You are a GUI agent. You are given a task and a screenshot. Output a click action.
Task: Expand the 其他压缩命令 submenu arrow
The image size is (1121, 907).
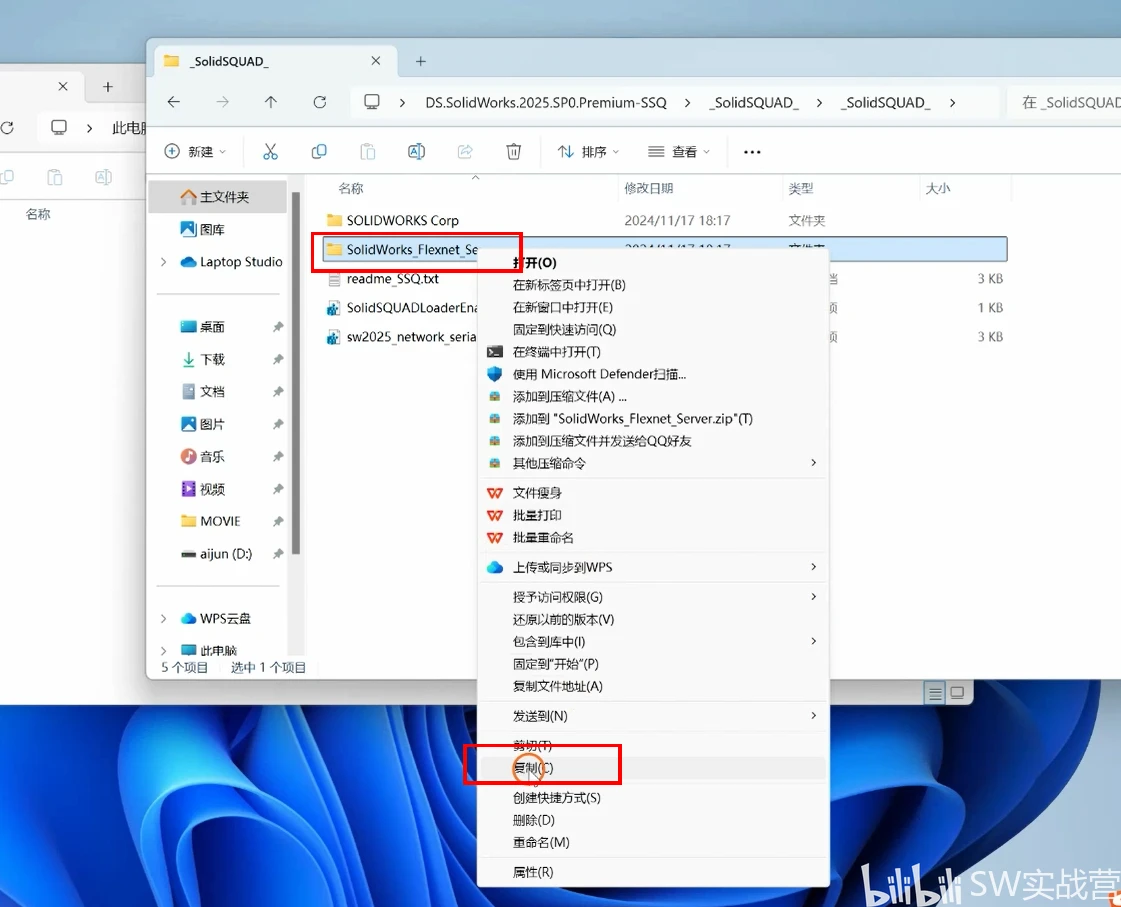pyautogui.click(x=814, y=462)
